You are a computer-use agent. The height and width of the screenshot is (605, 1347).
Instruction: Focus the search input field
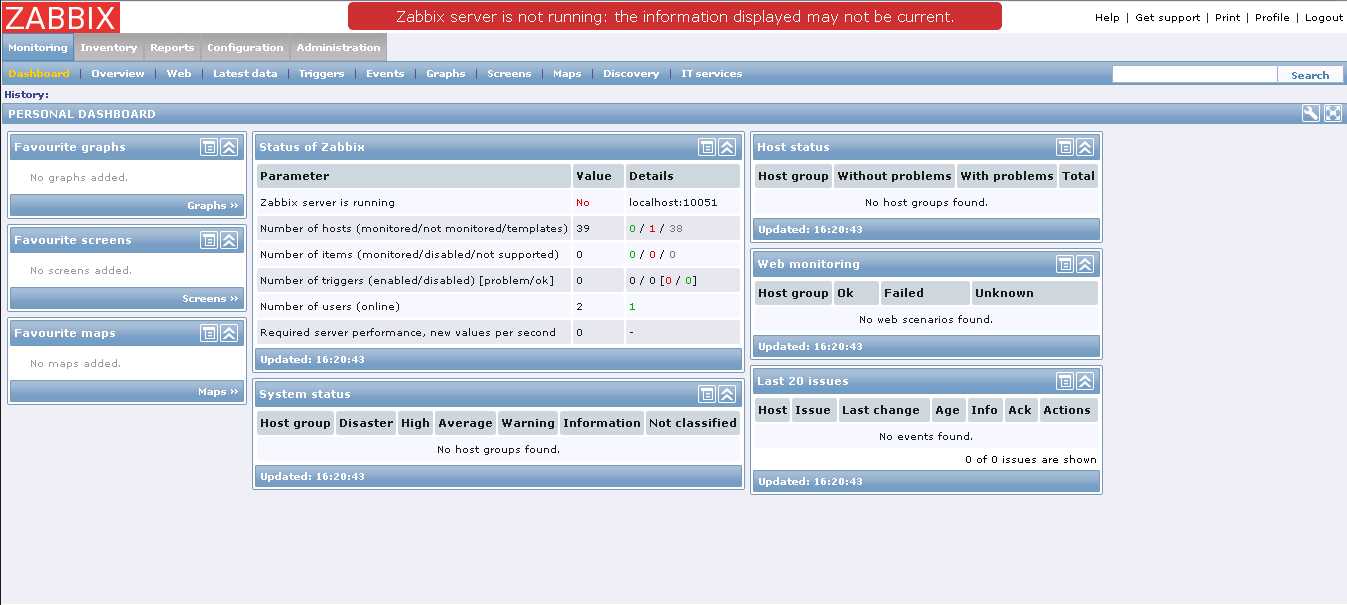pyautogui.click(x=1195, y=74)
